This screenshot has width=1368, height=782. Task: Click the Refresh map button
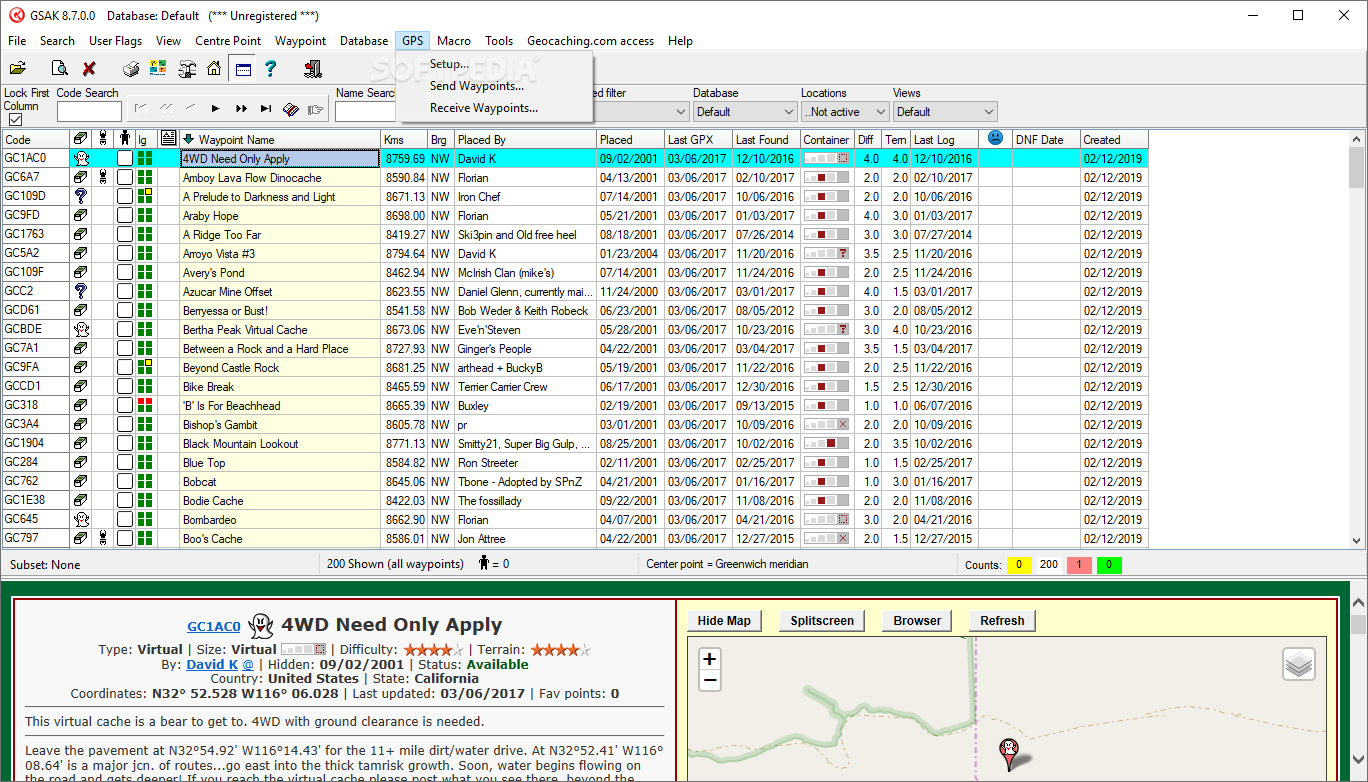pos(1002,621)
